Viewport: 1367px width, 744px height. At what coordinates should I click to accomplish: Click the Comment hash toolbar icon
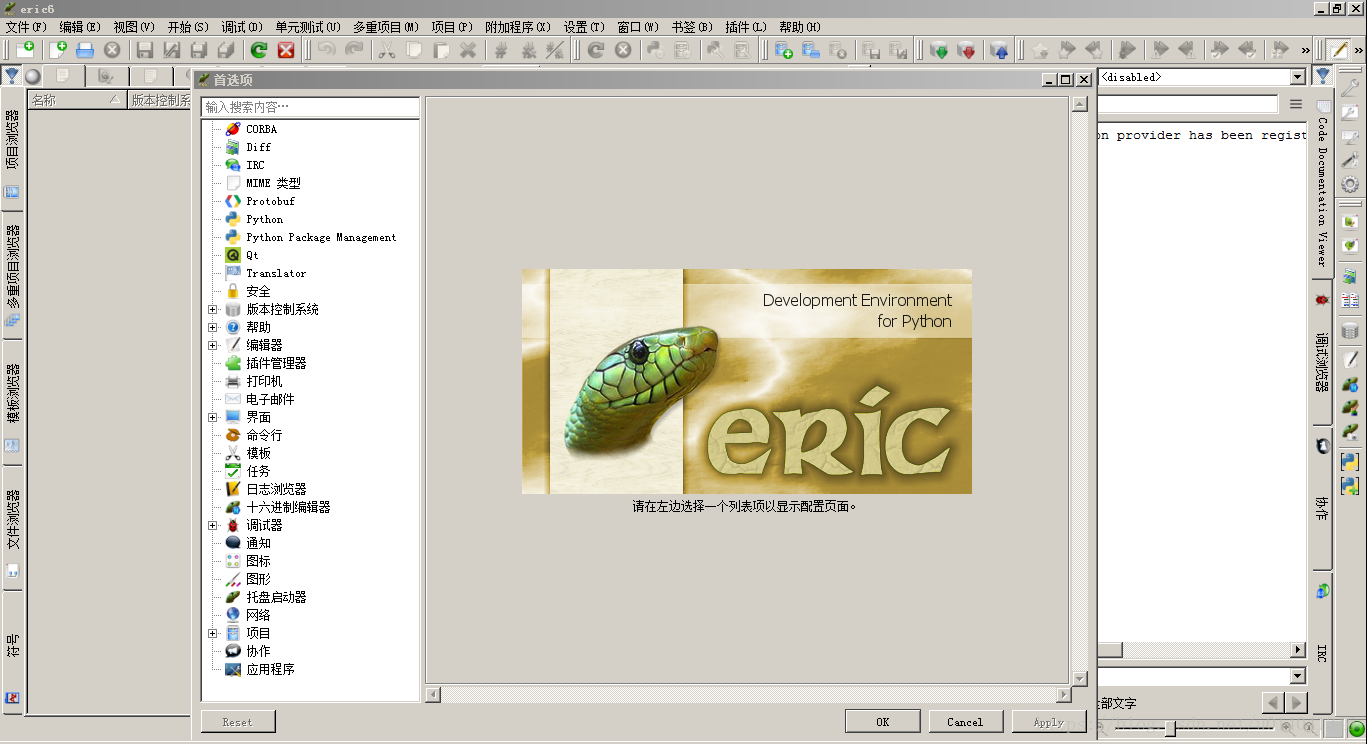pyautogui.click(x=501, y=49)
